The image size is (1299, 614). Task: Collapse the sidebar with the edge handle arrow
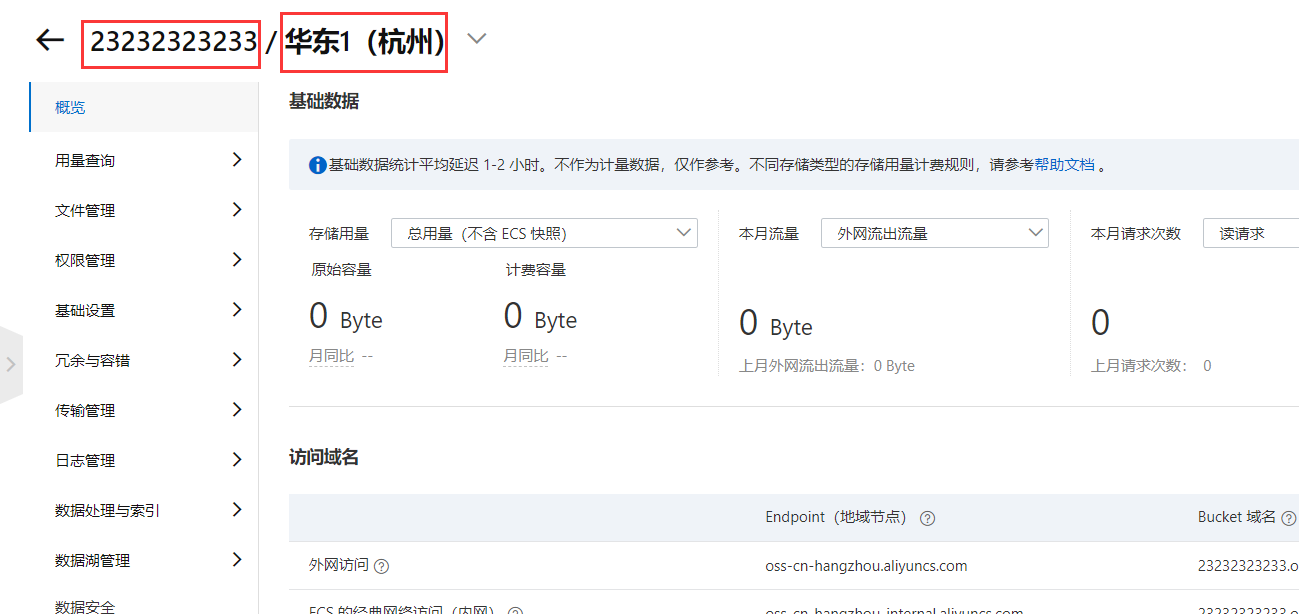pyautogui.click(x=11, y=364)
